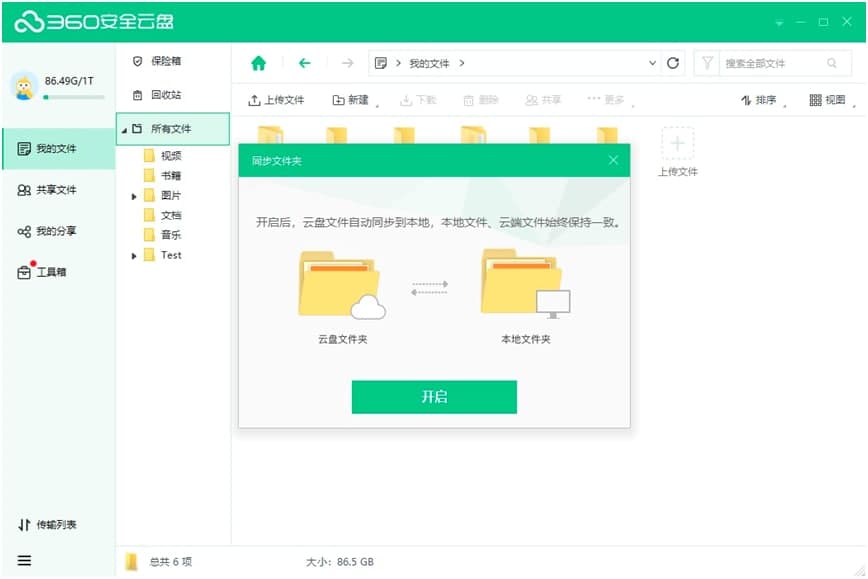Click the 删除 toolbar button
This screenshot has height=579, width=868.
[480, 100]
